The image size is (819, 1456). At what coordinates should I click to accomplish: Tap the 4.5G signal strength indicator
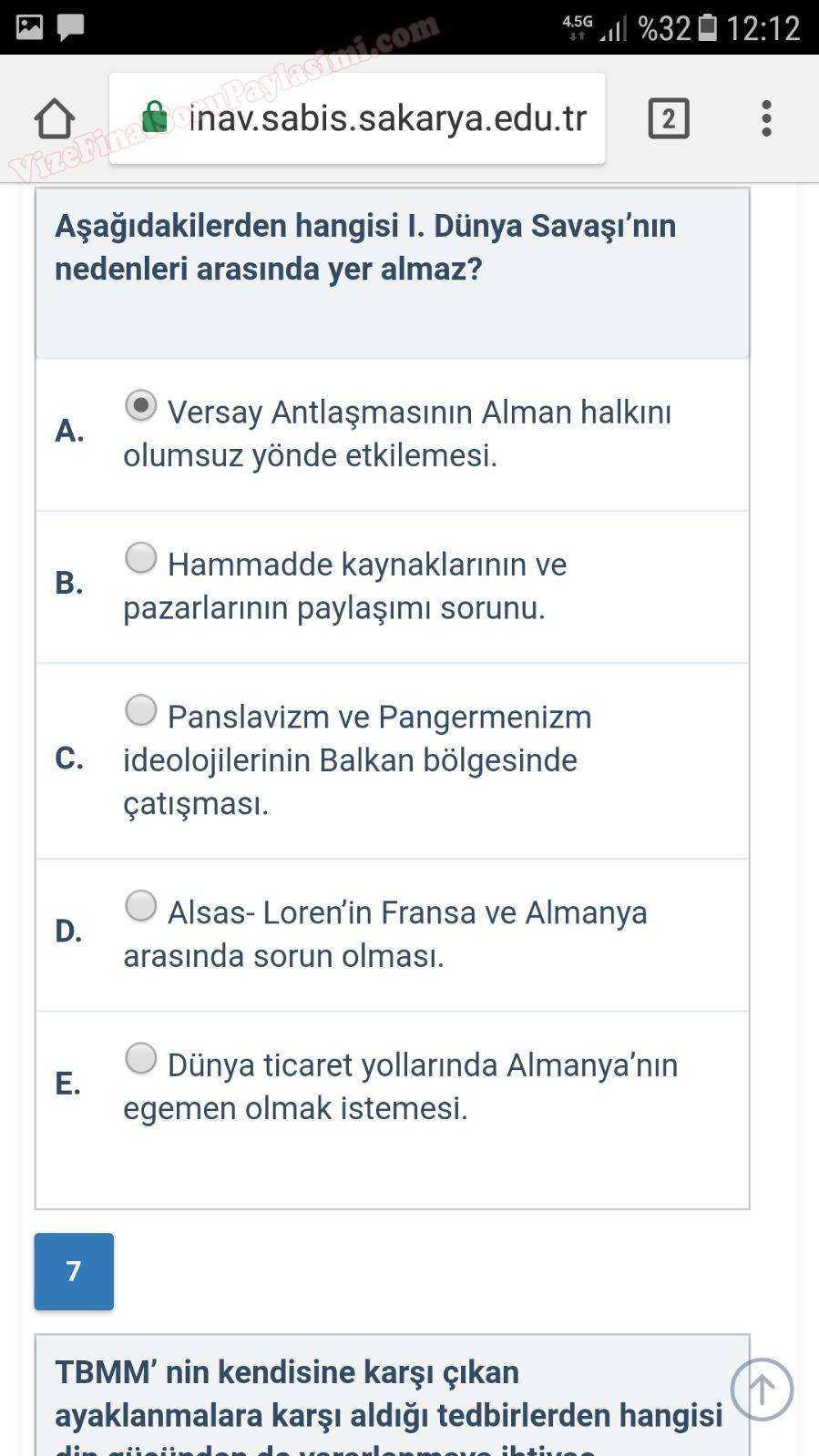click(x=595, y=28)
